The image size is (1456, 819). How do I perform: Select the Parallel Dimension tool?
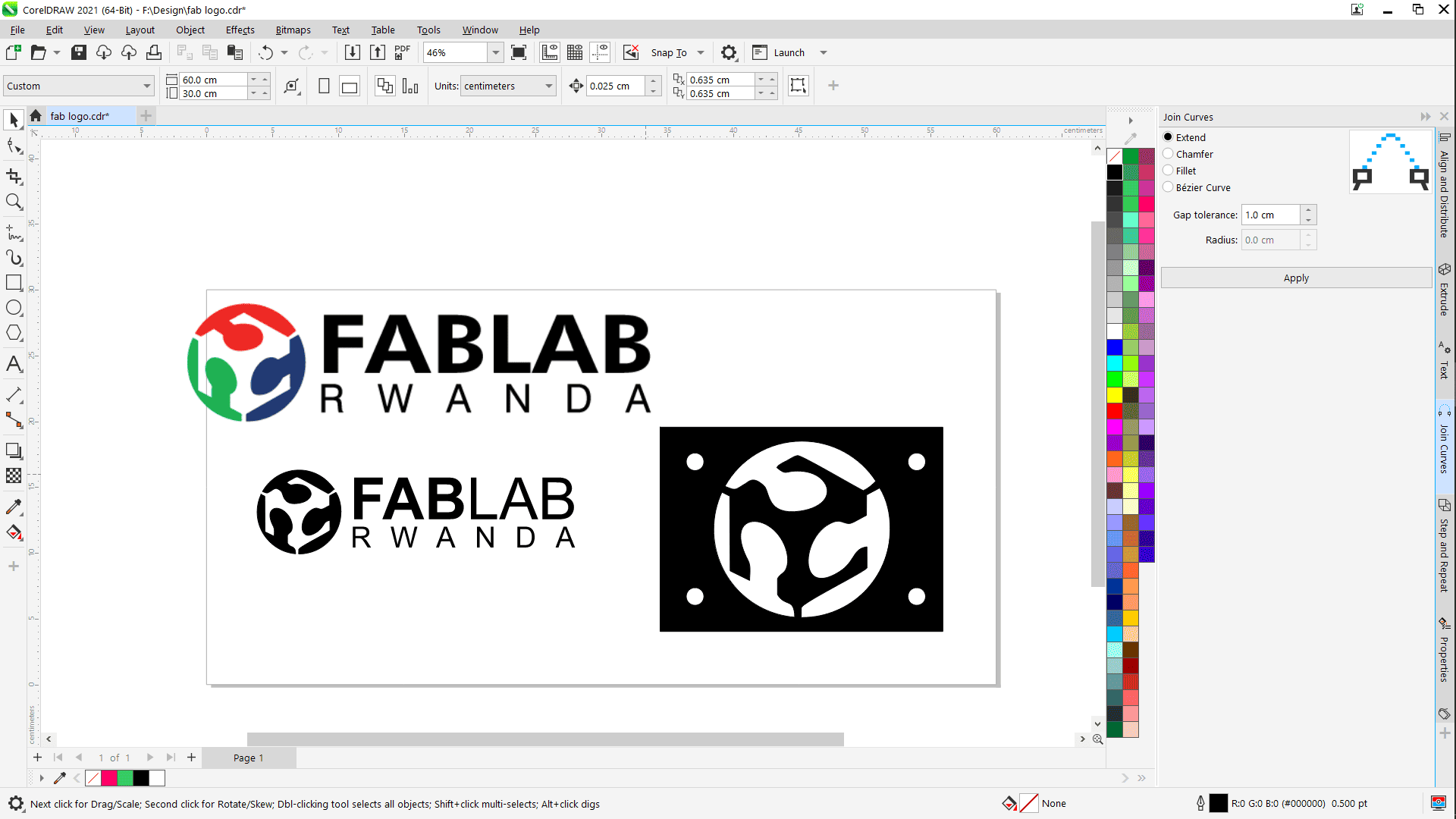14,394
